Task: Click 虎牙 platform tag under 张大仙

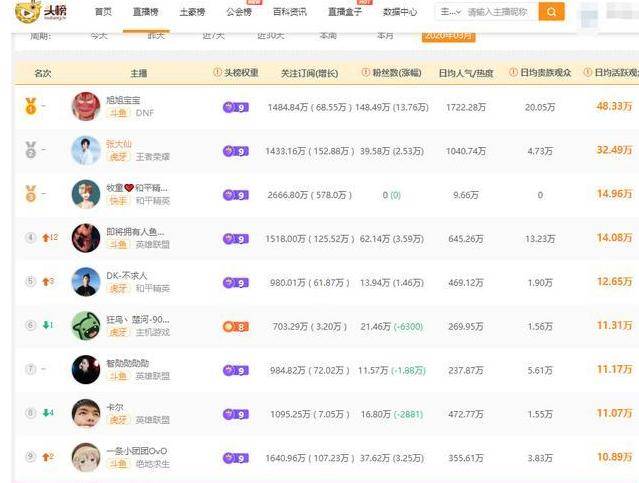Action: pos(118,157)
